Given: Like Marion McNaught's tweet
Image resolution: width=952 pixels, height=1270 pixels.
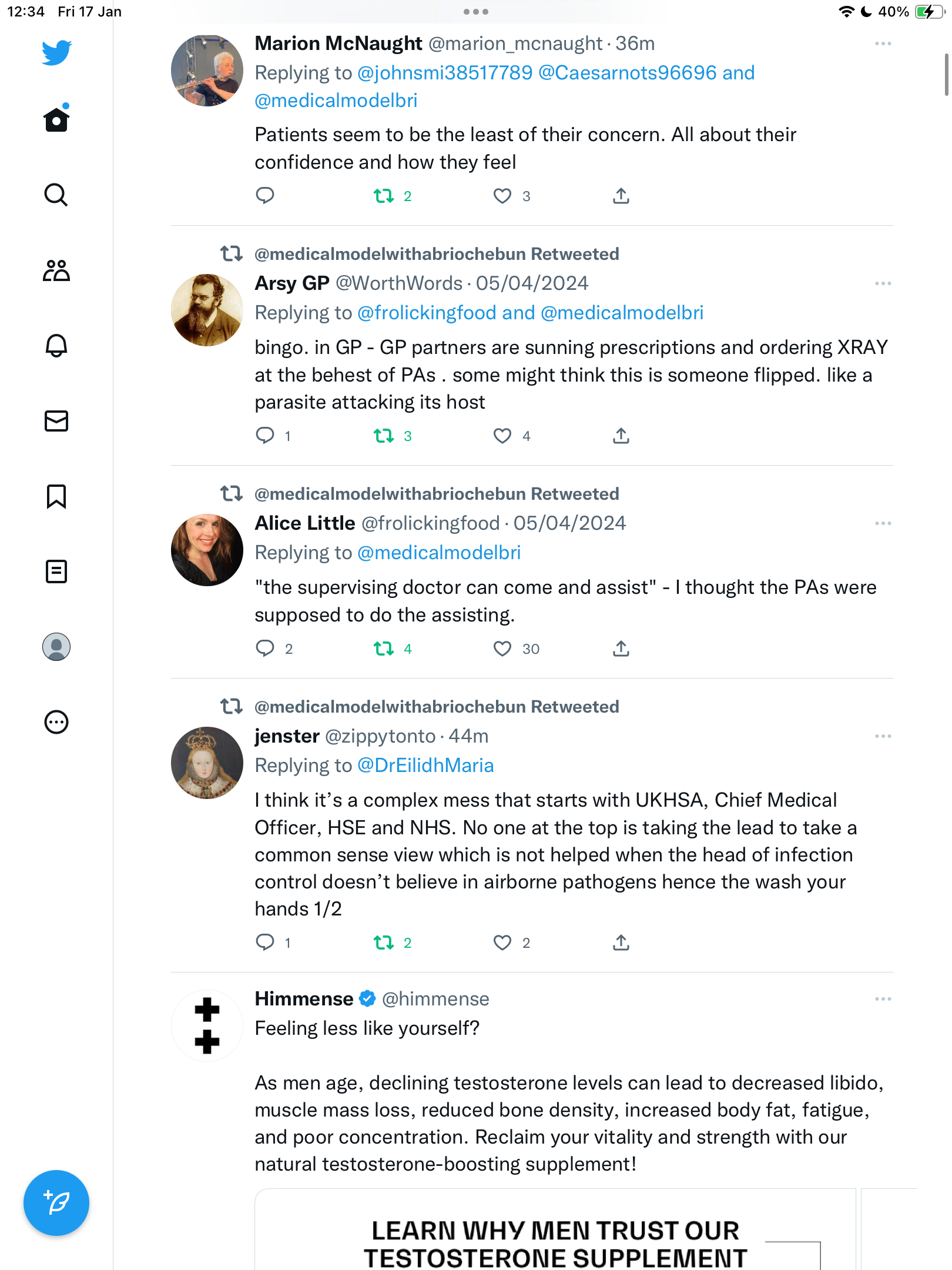Looking at the screenshot, I should pyautogui.click(x=502, y=196).
